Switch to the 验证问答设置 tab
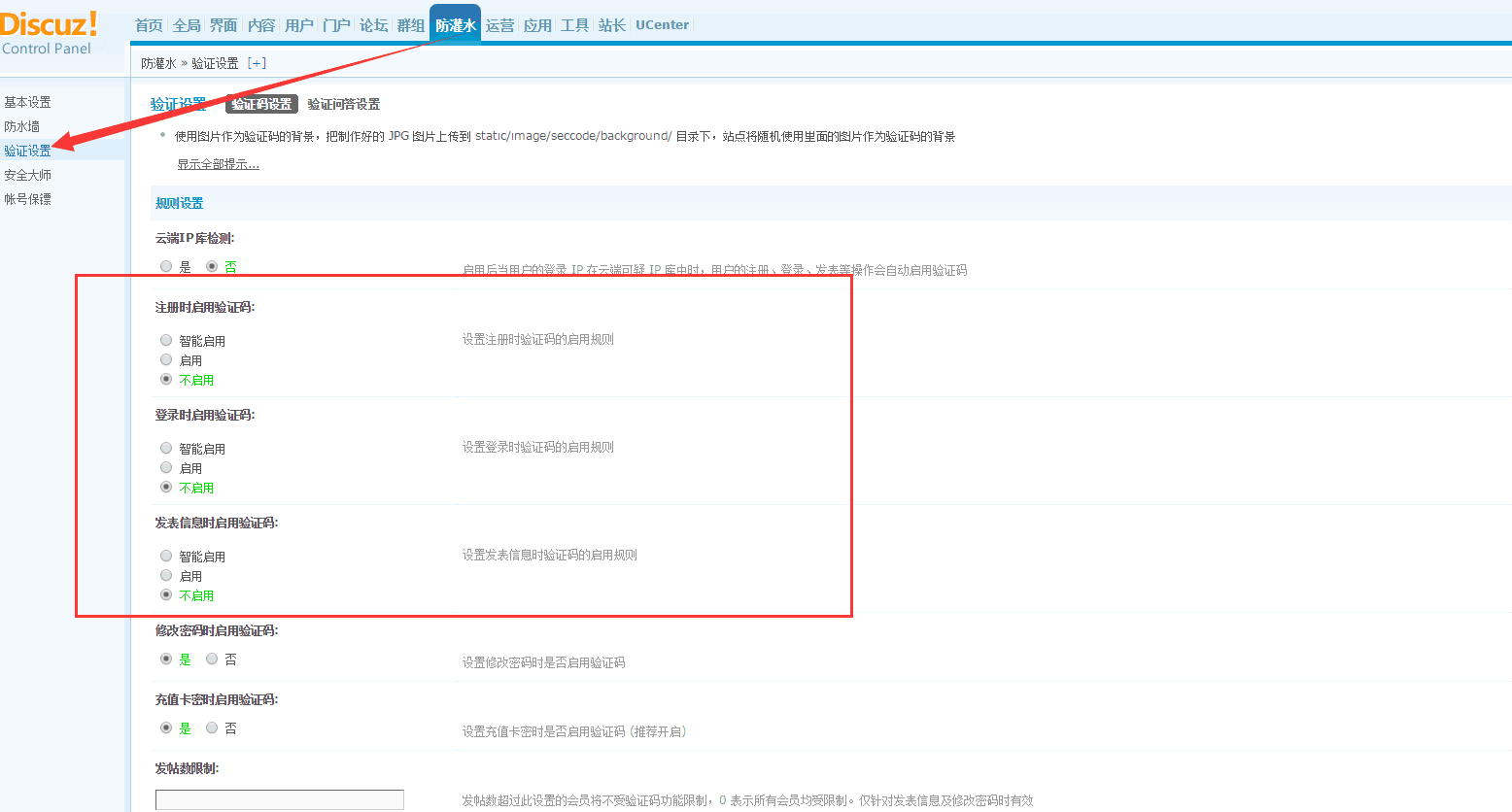Screen dimensions: 1512x812 pos(343,104)
